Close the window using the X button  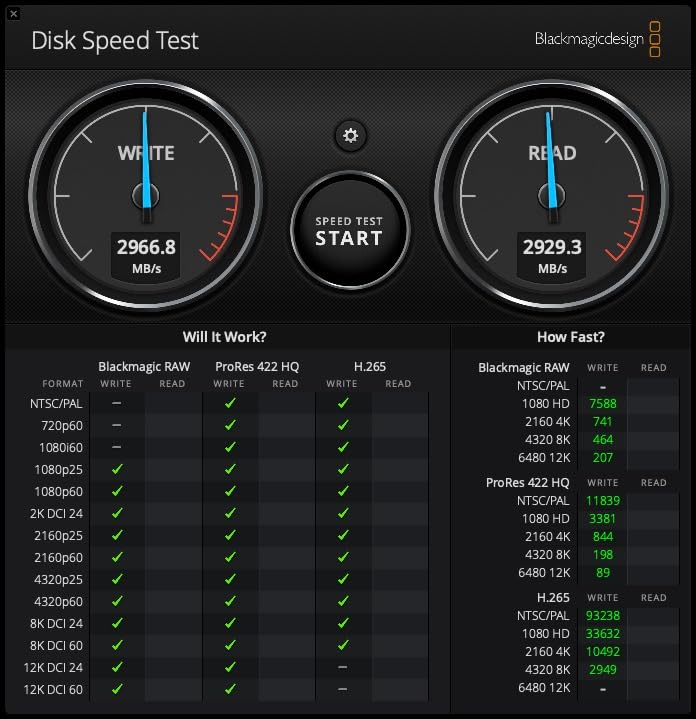[x=13, y=13]
